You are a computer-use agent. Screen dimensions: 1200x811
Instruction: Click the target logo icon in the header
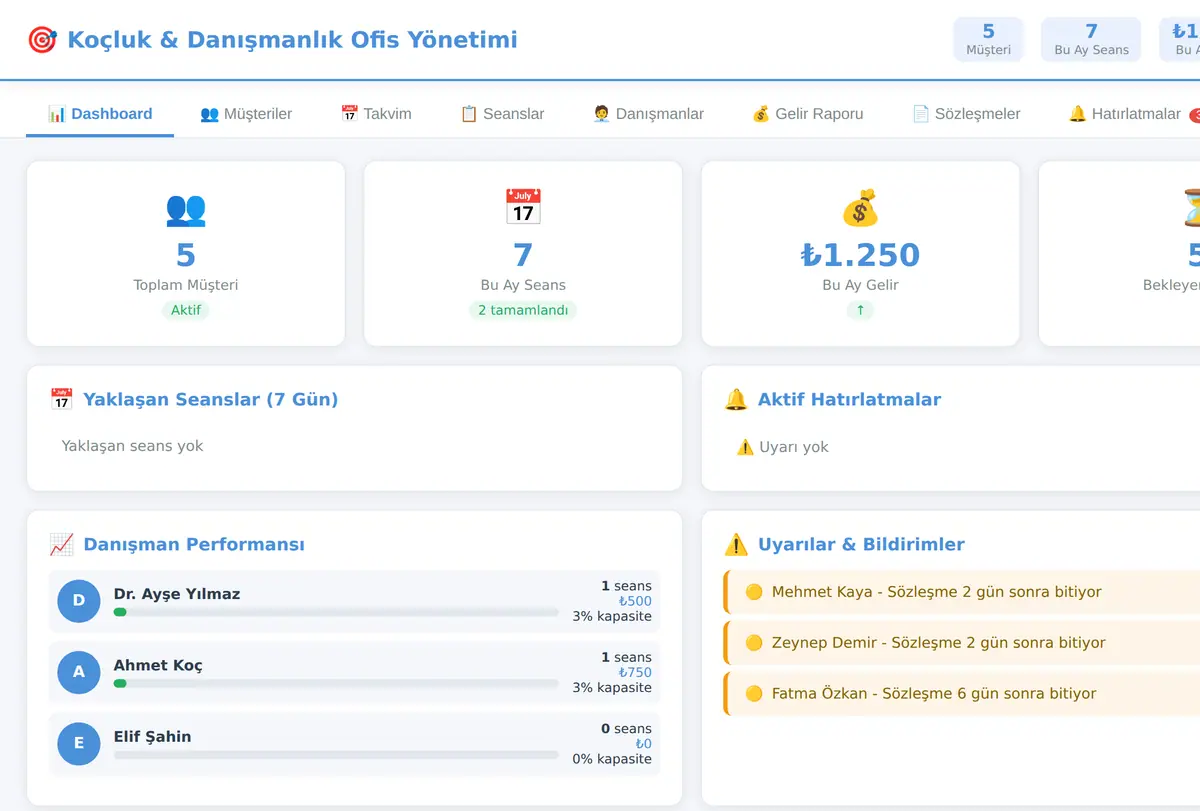tap(42, 40)
